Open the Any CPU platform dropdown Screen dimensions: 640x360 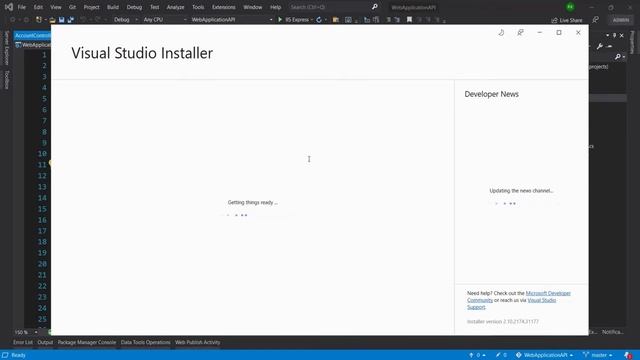pos(164,20)
